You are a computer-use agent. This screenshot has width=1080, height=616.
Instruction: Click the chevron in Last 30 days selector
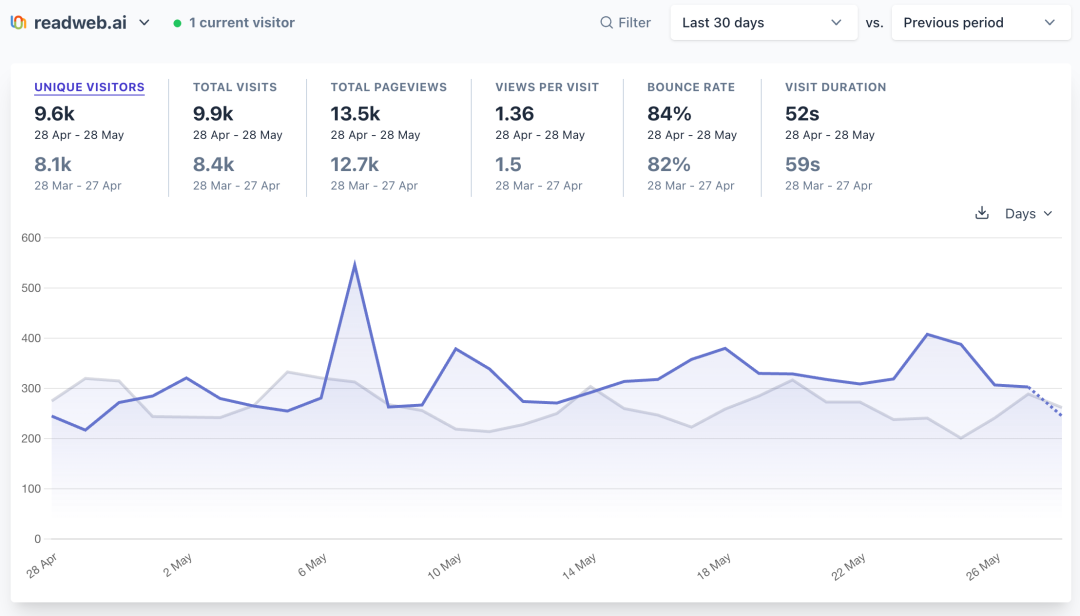[x=836, y=23]
